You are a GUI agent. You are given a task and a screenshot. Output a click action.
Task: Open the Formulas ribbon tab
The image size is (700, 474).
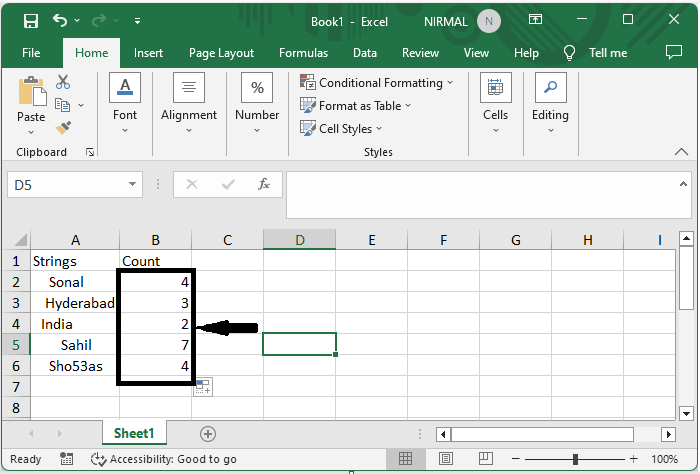(303, 53)
